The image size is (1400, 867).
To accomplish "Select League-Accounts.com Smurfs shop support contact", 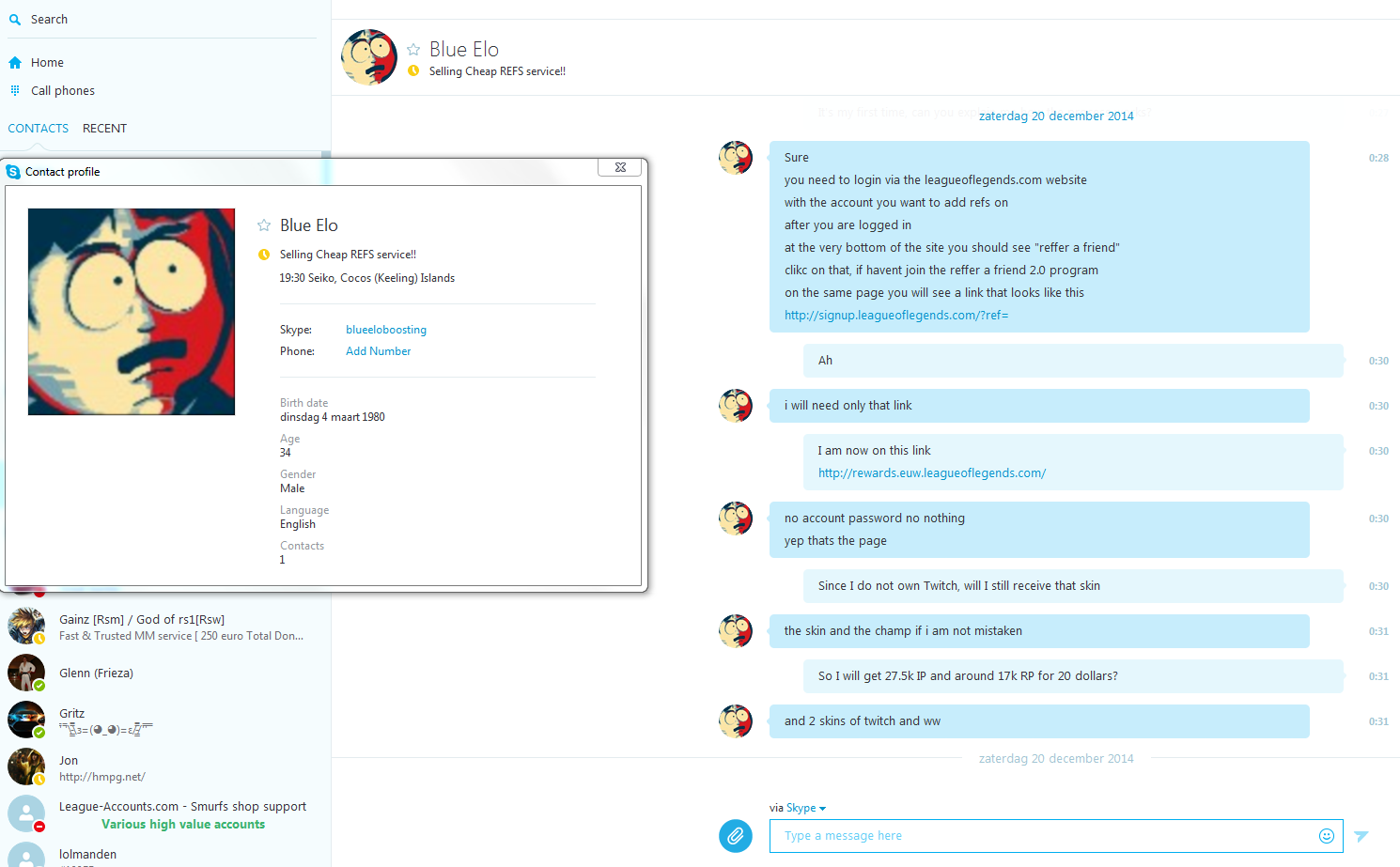I will coord(165,814).
